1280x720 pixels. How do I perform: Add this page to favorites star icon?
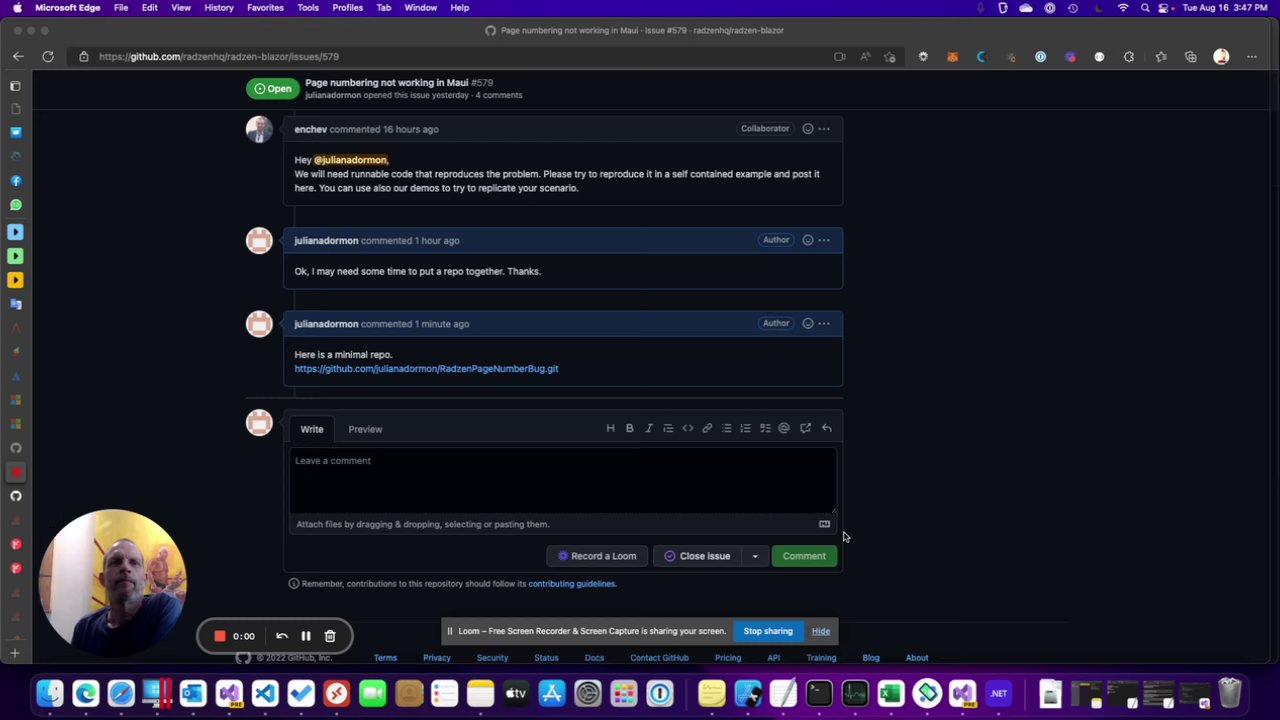(x=889, y=57)
